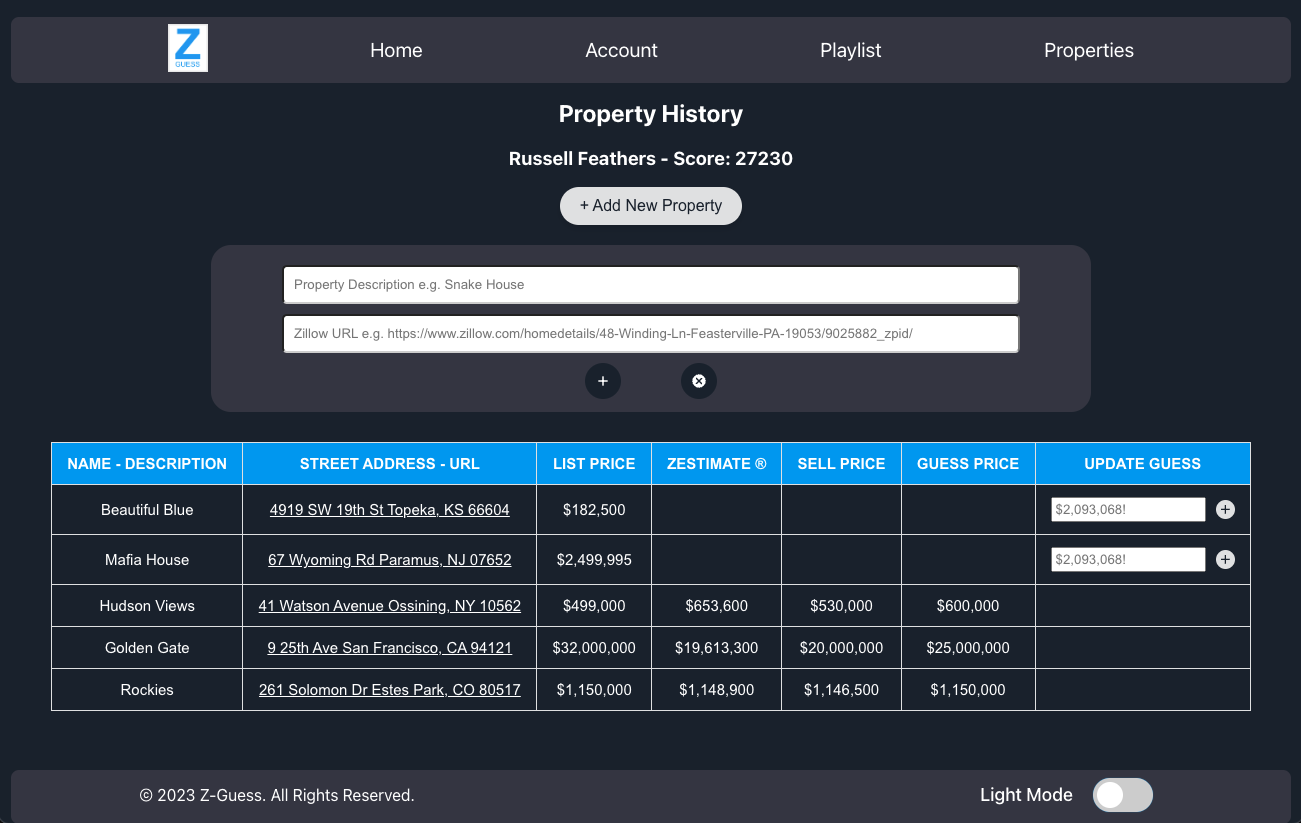Visit the 9 25th Ave San Francisco link
This screenshot has height=823, width=1301.
(389, 648)
